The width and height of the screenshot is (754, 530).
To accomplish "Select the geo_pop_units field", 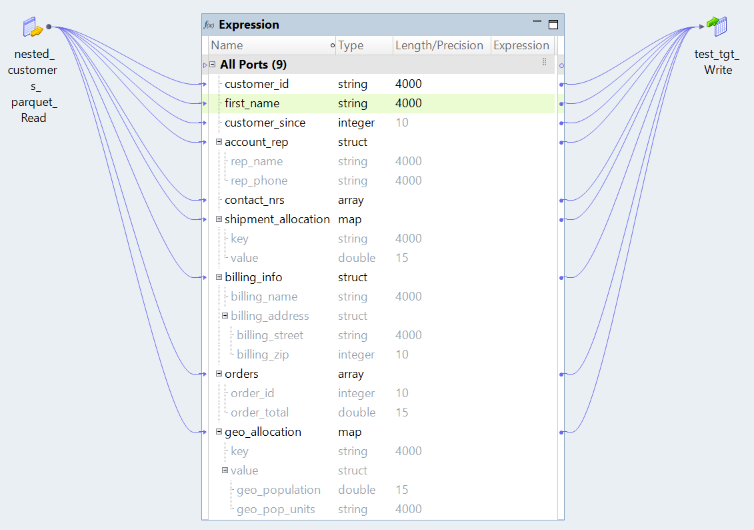I will [x=276, y=509].
